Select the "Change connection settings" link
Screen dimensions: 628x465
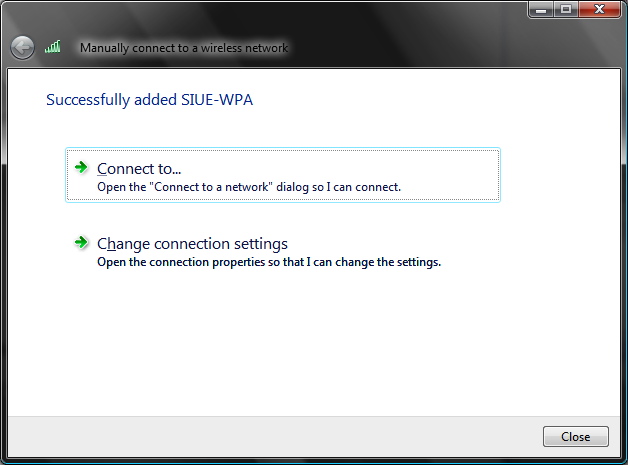(192, 243)
